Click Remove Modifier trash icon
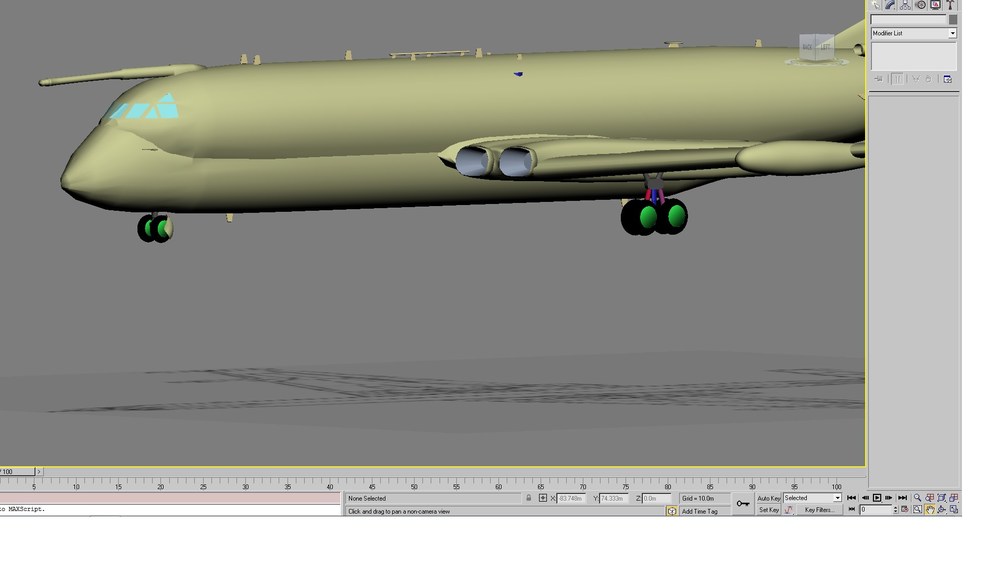This screenshot has width=1000, height=562. pos(929,79)
